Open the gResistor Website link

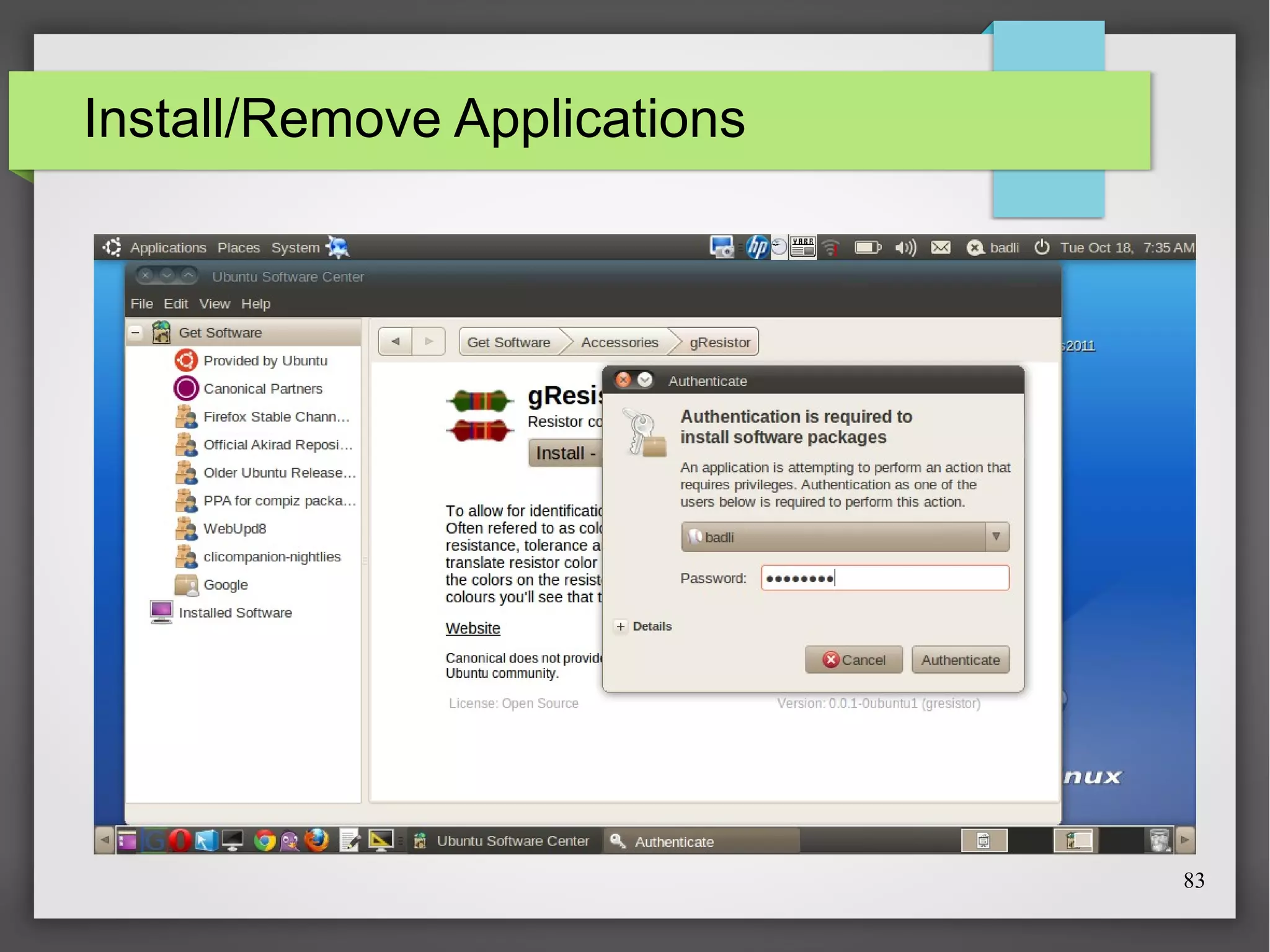click(x=473, y=628)
